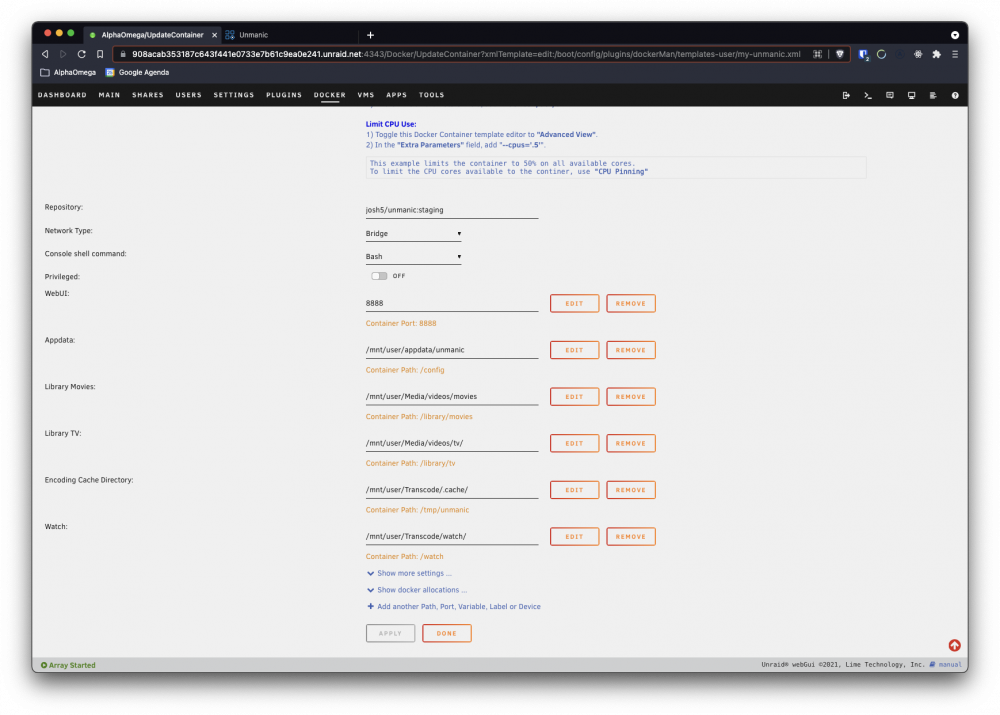This screenshot has height=715, width=1000.
Task: Click Add another Path, Port, Variable link
Action: point(453,607)
